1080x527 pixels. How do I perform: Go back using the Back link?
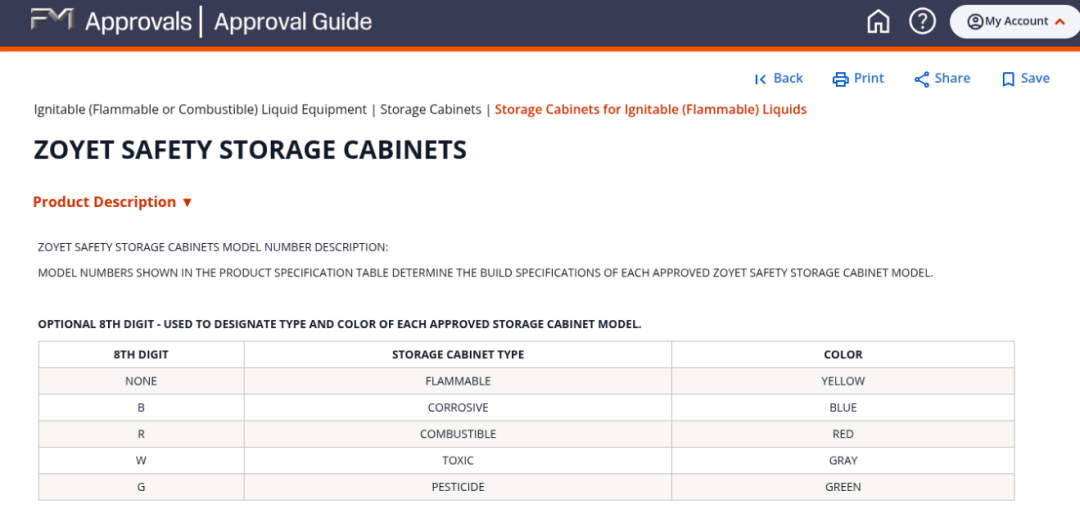click(779, 79)
